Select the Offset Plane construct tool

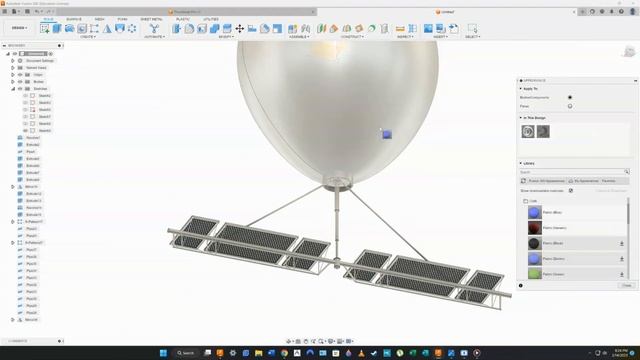point(321,28)
